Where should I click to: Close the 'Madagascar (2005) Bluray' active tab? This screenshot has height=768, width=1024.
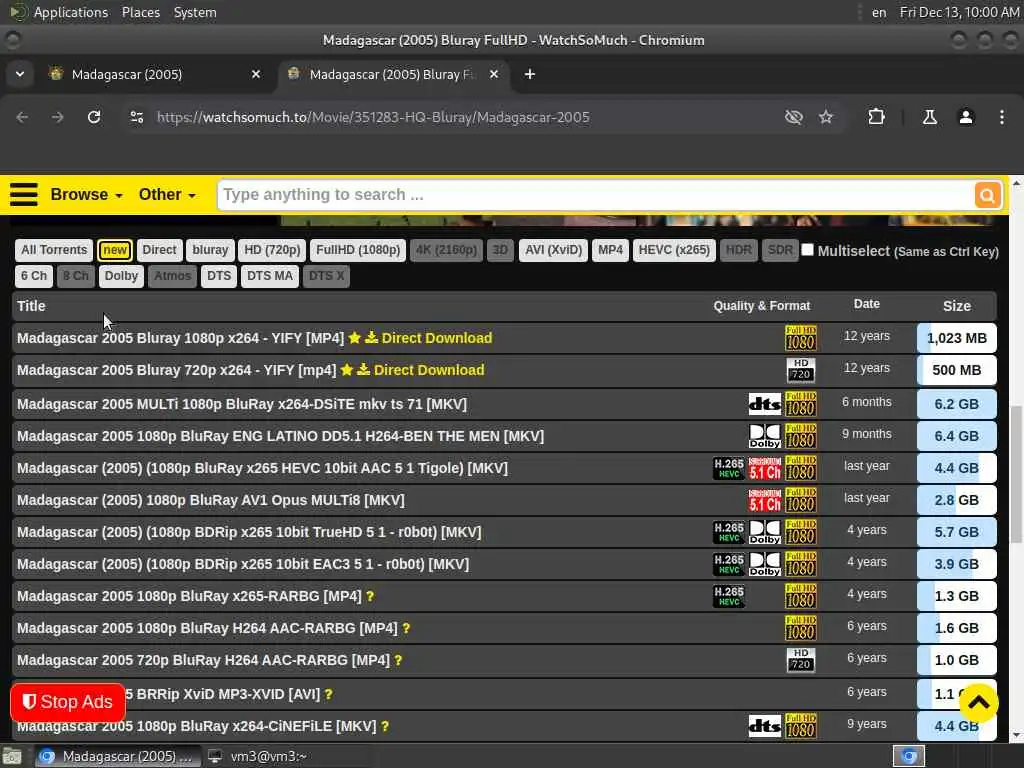(x=494, y=74)
